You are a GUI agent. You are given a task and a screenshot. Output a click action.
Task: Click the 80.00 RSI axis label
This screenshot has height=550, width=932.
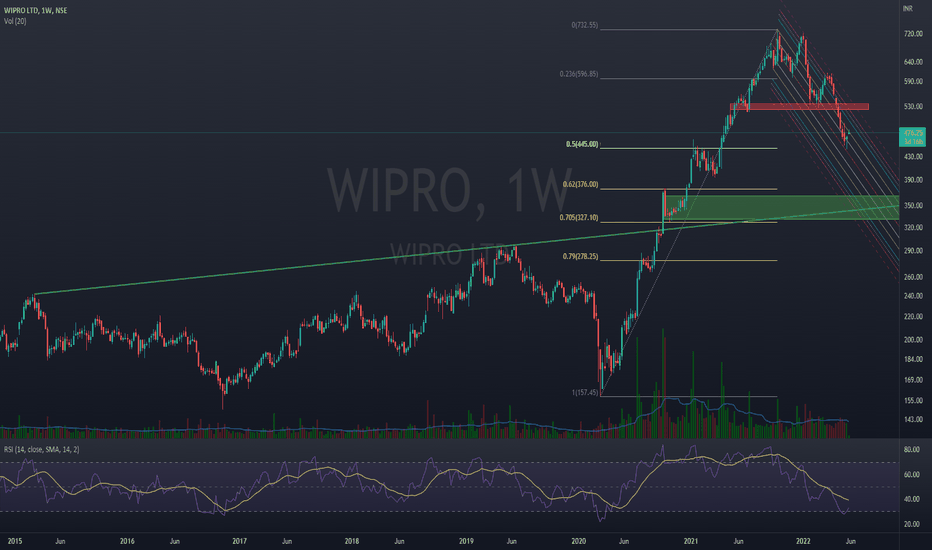[912, 450]
